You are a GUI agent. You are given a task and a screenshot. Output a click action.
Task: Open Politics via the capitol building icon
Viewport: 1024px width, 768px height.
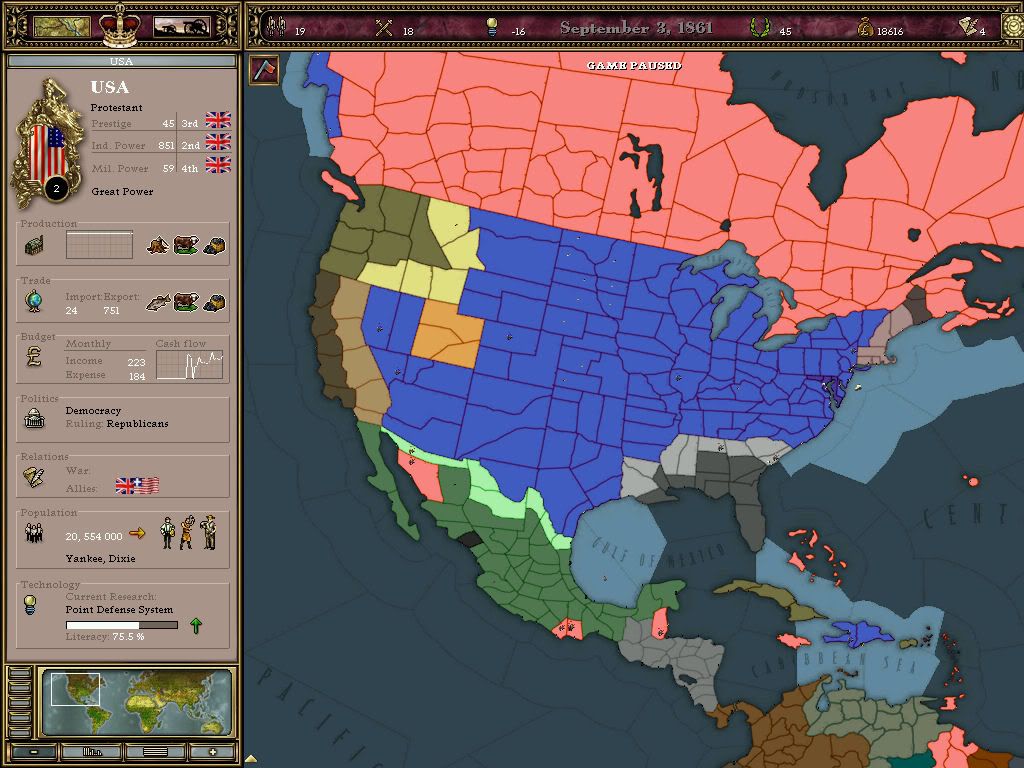[x=34, y=418]
